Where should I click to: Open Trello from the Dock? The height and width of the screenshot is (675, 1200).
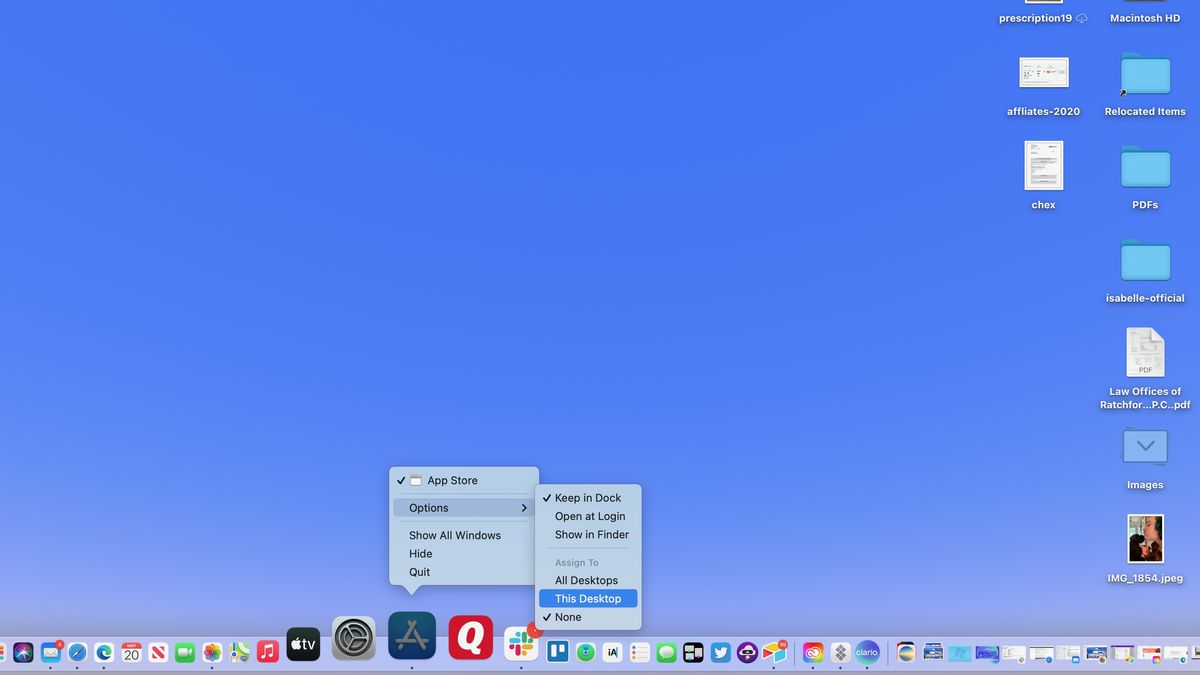[557, 652]
